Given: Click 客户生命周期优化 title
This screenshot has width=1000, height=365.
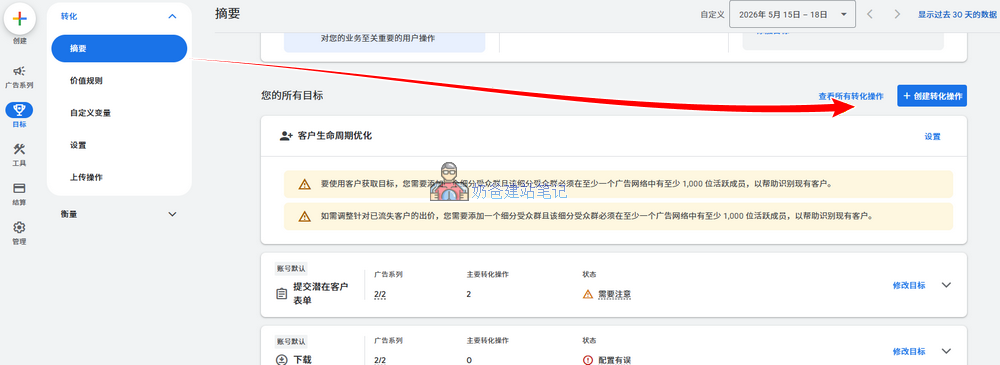Looking at the screenshot, I should tap(335, 136).
